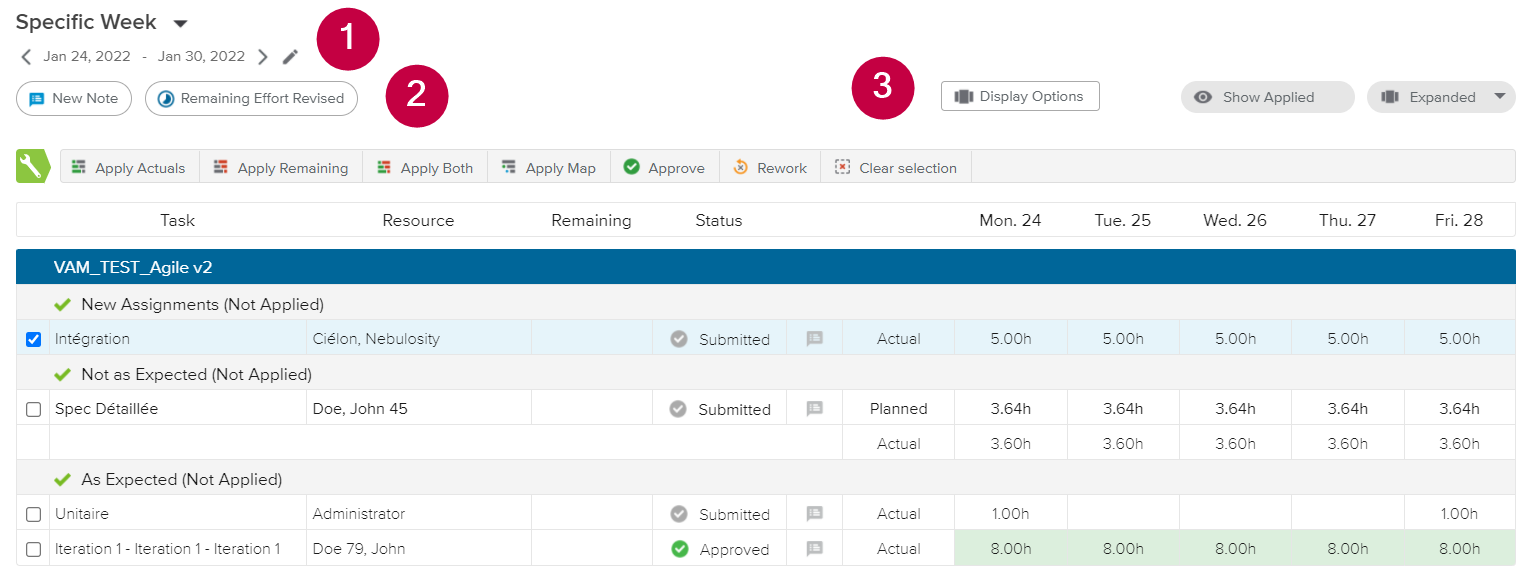This screenshot has height=580, width=1529.
Task: Open the note icon on Intégration row
Action: tap(815, 339)
